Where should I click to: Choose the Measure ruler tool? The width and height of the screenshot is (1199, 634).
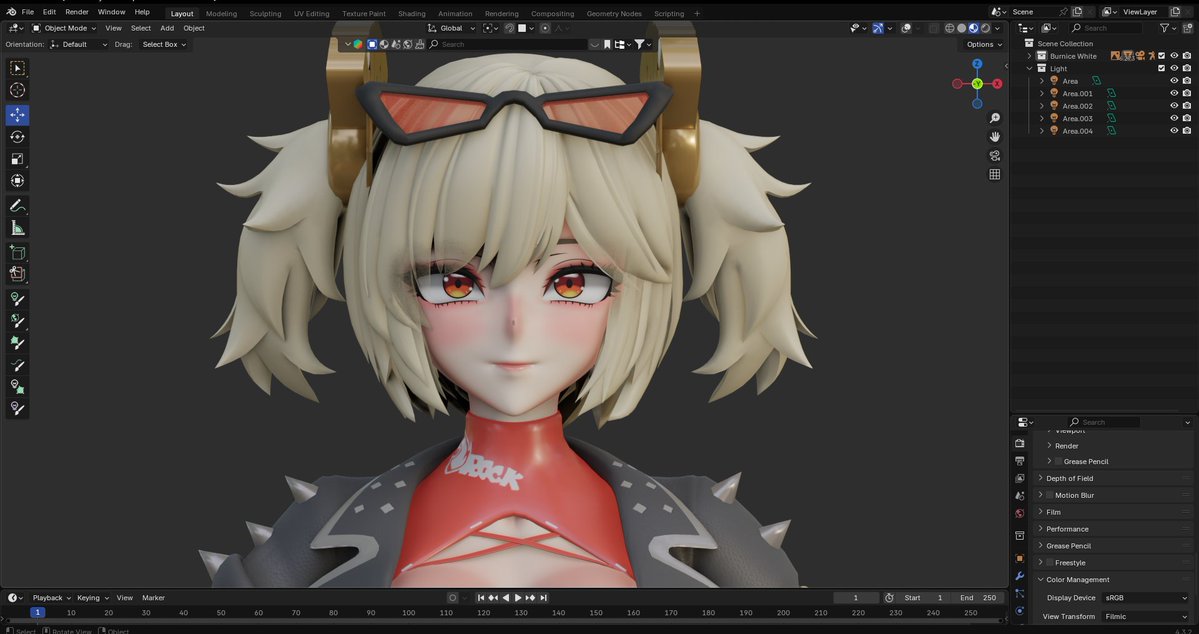point(17,228)
